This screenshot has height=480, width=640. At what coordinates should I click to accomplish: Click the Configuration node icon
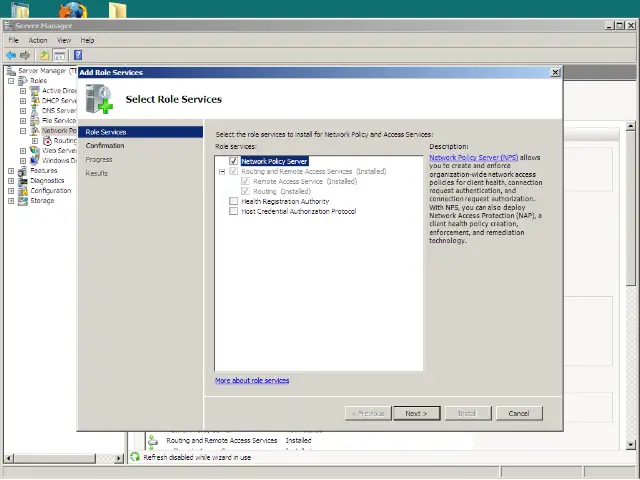tap(23, 191)
